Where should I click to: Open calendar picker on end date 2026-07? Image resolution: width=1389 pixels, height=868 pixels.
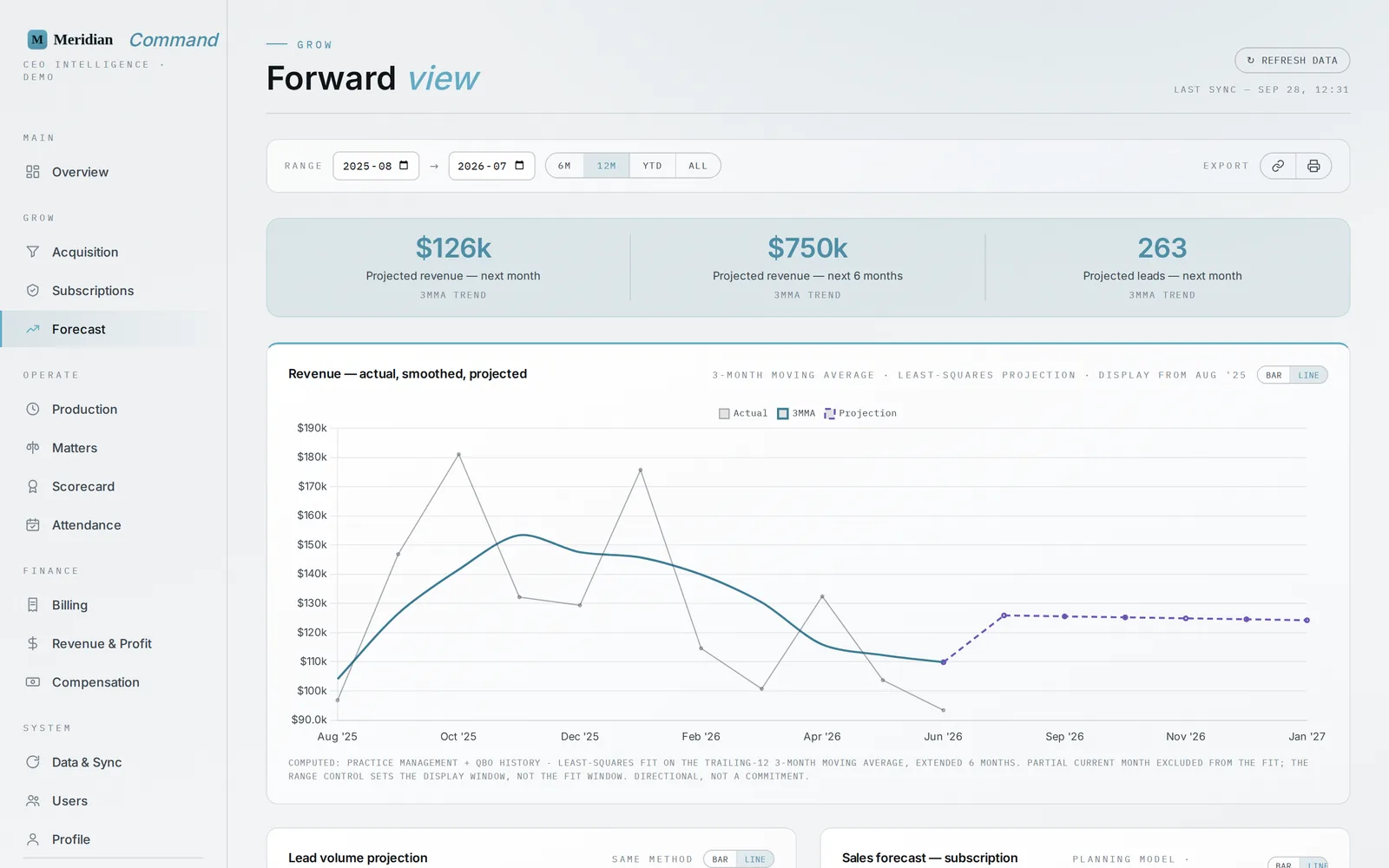(x=519, y=166)
